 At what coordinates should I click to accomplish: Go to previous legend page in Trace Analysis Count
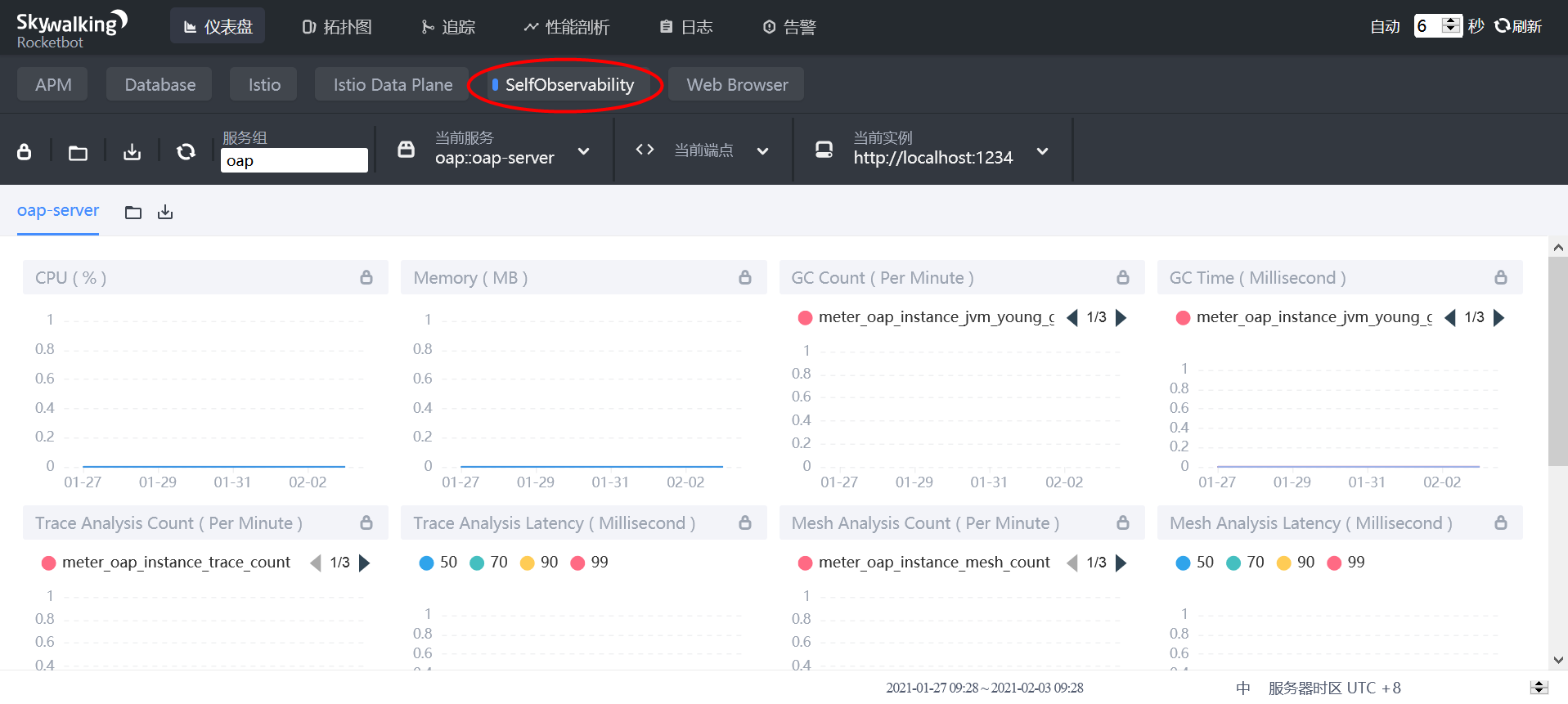point(316,563)
